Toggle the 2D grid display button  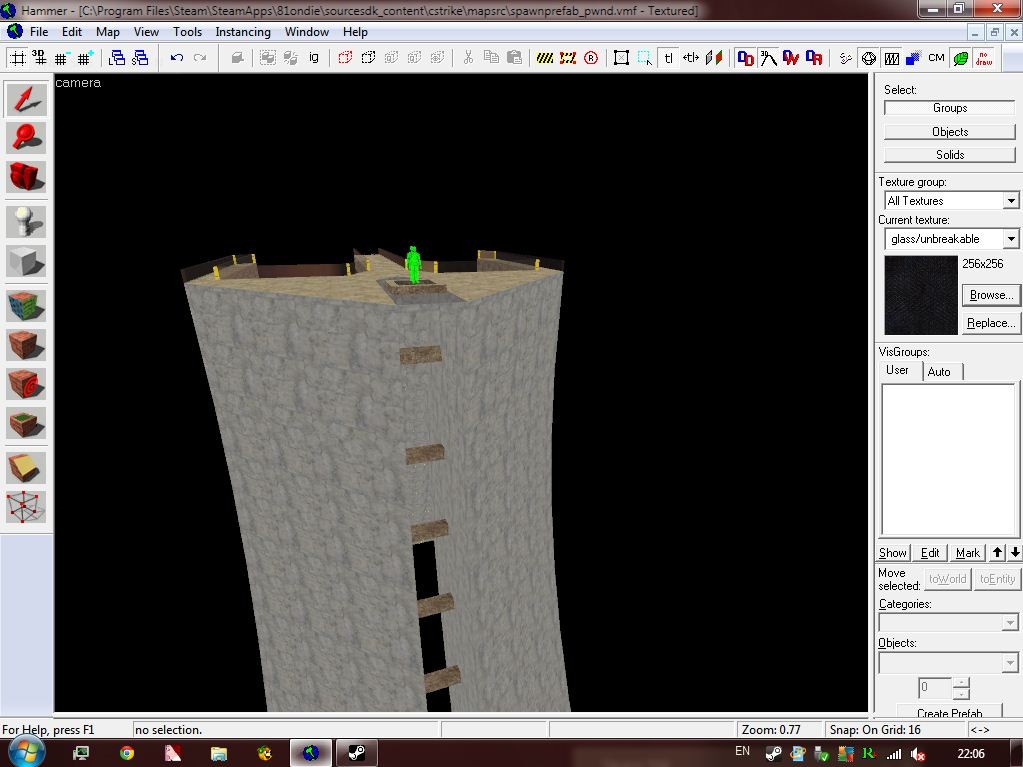(17, 58)
